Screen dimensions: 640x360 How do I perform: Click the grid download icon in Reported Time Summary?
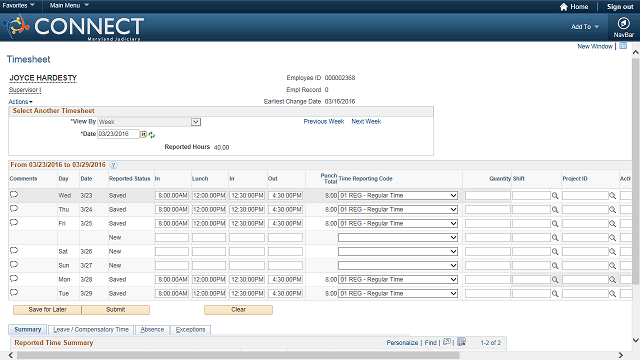pos(461,342)
